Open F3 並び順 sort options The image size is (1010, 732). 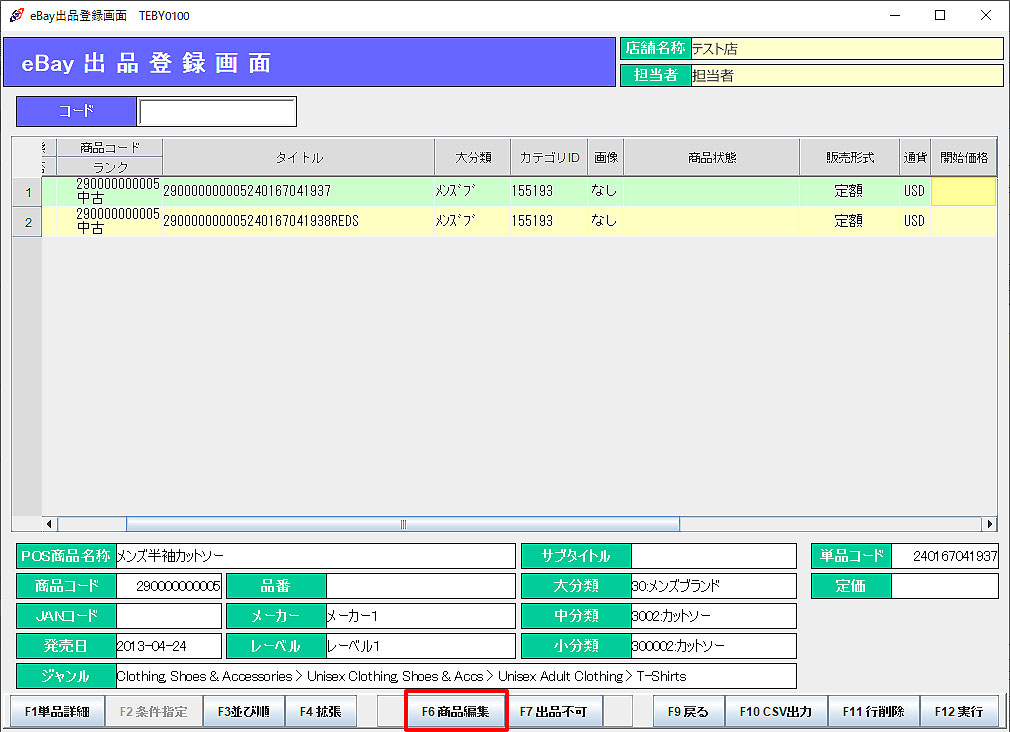[x=243, y=712]
